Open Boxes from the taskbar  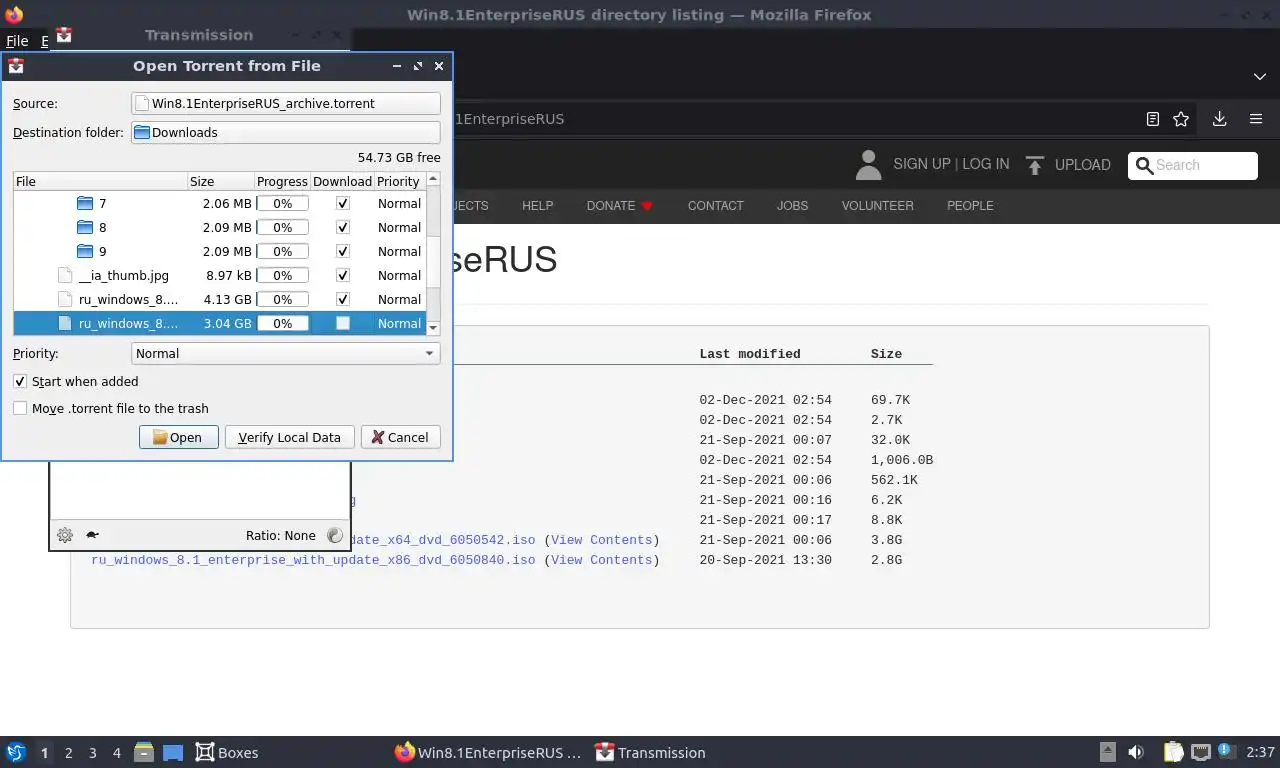tap(227, 752)
